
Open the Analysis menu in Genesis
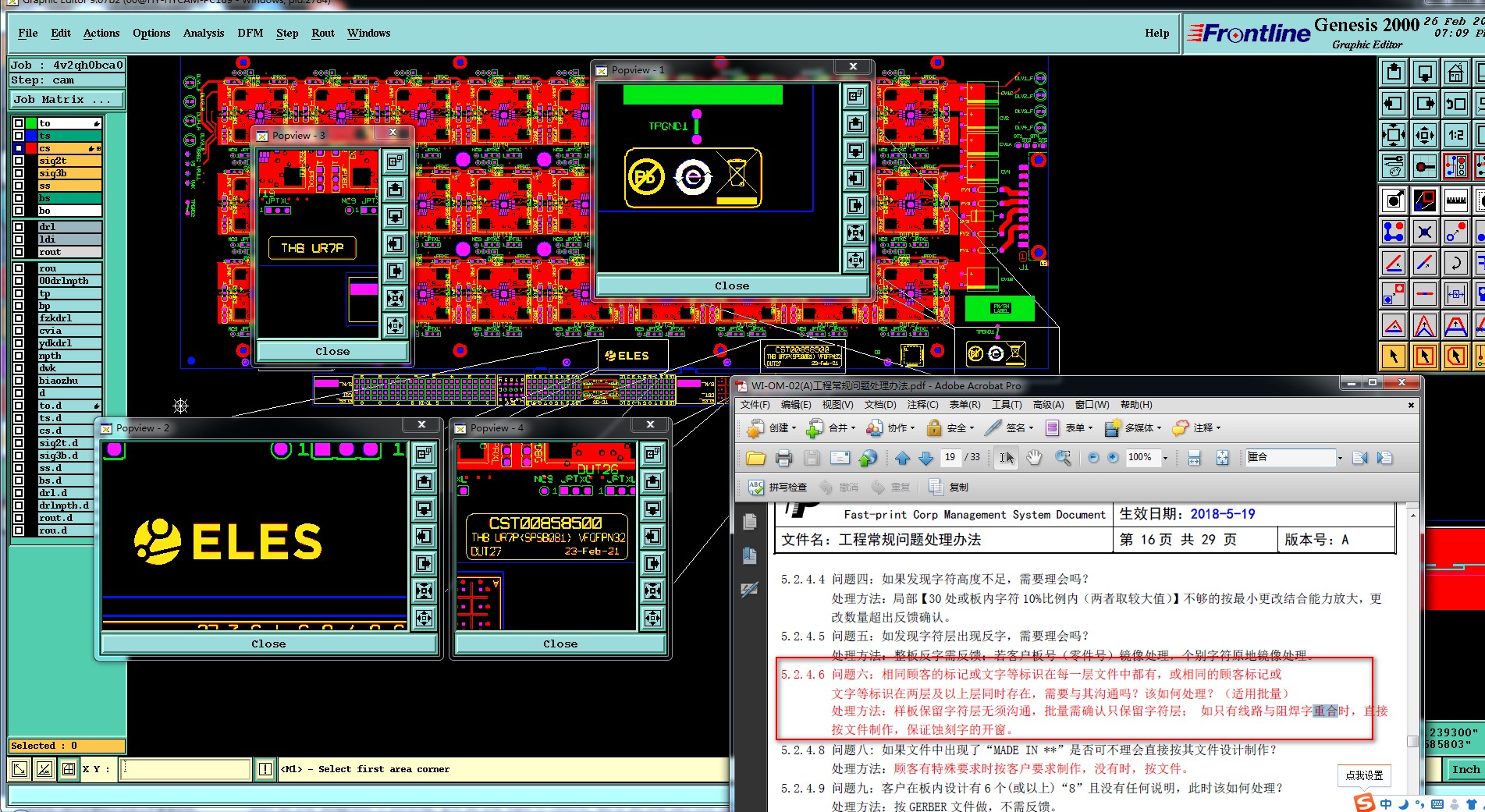click(x=204, y=33)
